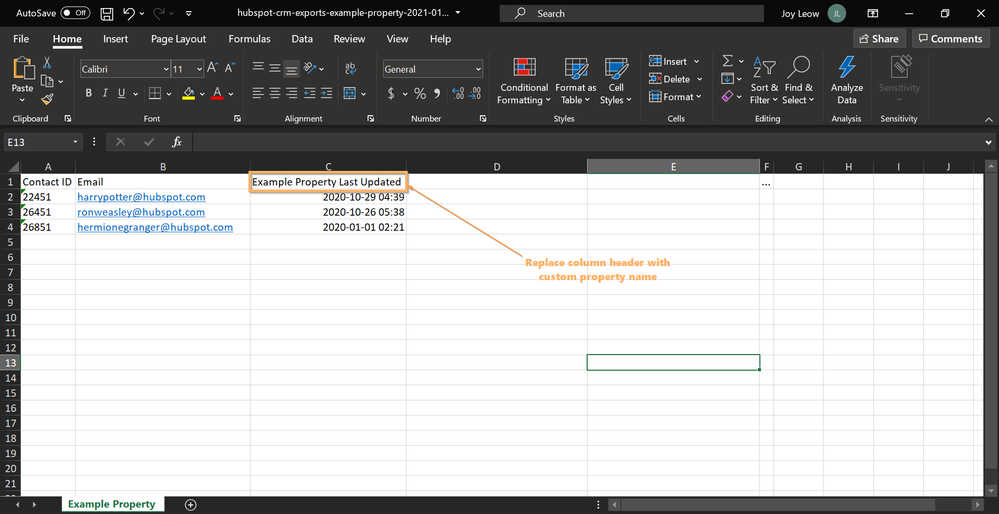
Task: Click hermionegranger@hubspot.com link
Action: point(155,227)
